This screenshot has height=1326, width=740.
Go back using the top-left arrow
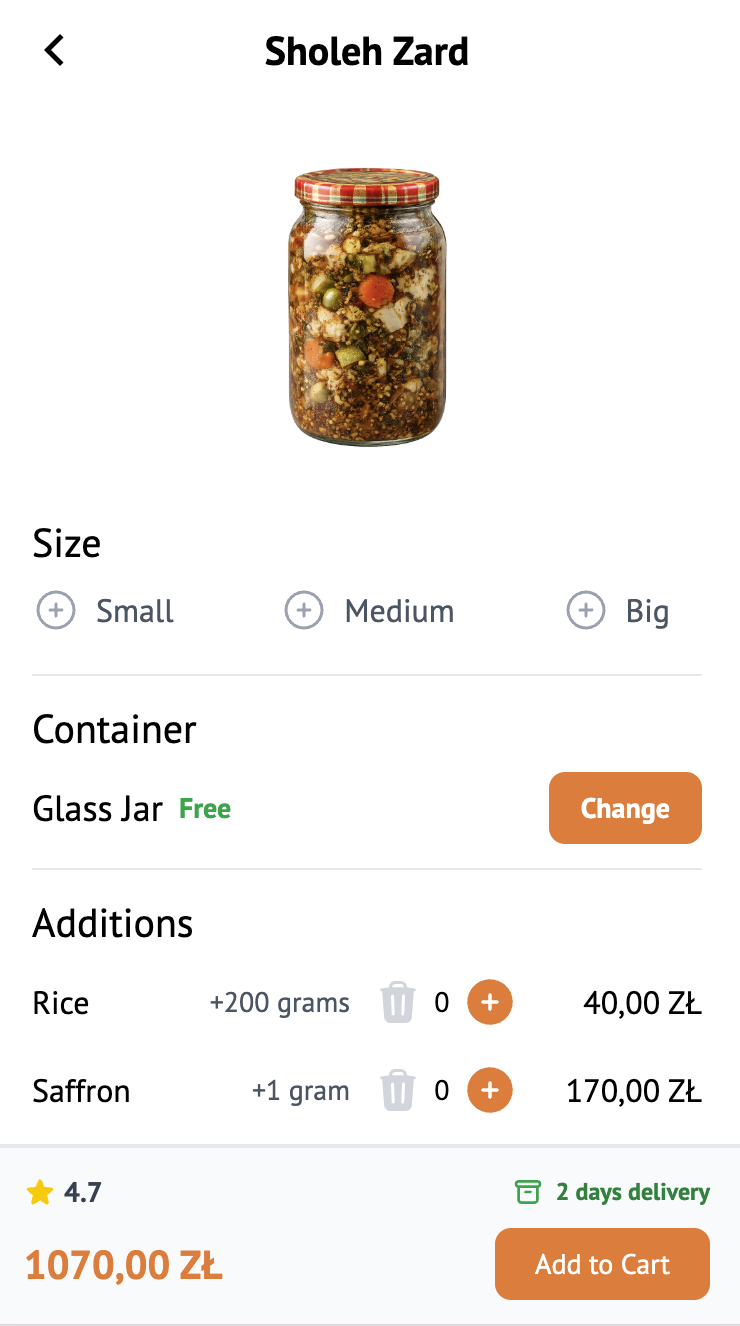[55, 50]
